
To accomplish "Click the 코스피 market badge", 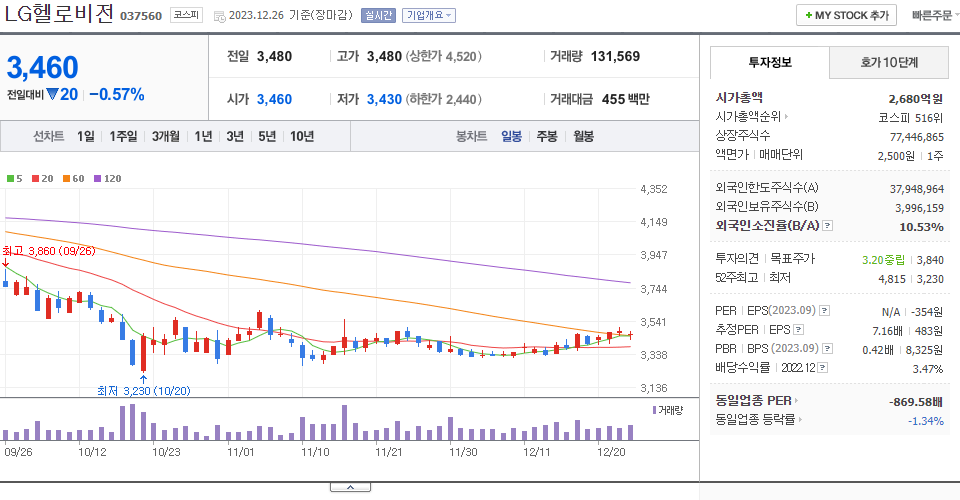I will 187,15.
